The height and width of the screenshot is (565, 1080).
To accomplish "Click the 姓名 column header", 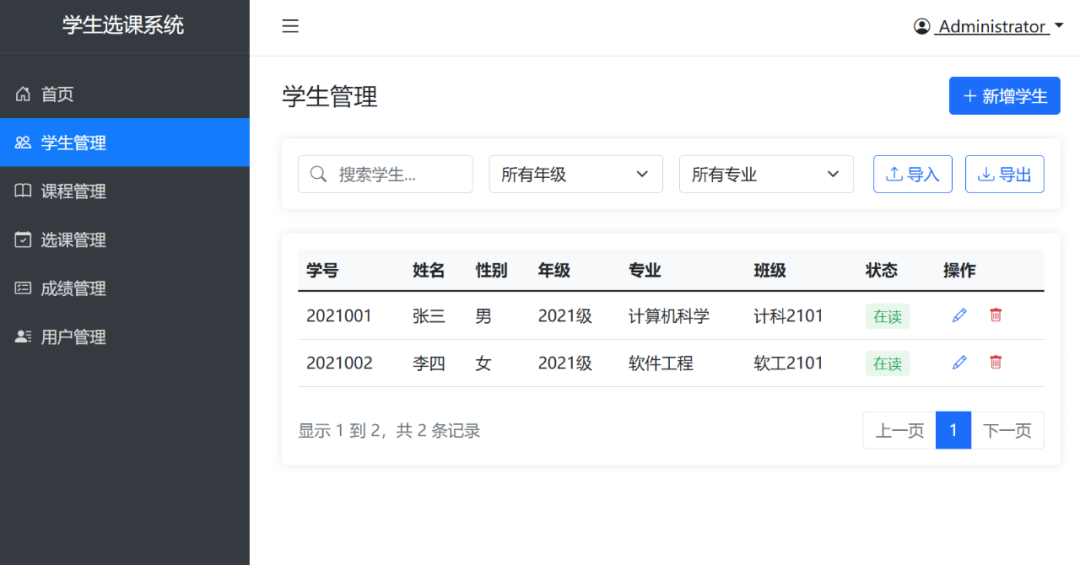I will click(x=428, y=270).
